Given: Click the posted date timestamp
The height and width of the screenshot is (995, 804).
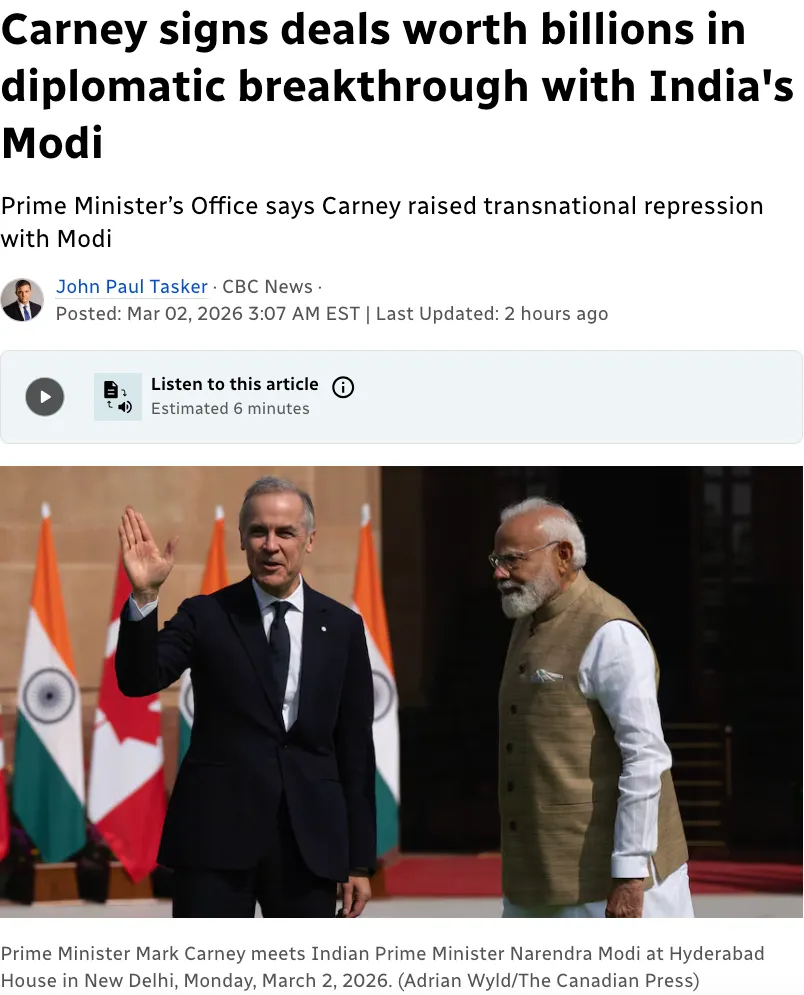Looking at the screenshot, I should (208, 313).
